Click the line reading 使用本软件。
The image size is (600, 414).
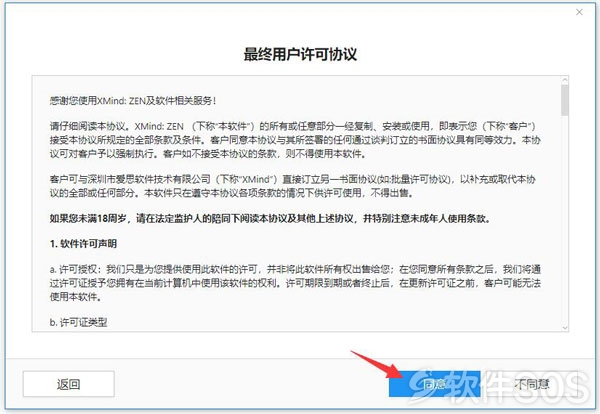pyautogui.click(x=76, y=297)
